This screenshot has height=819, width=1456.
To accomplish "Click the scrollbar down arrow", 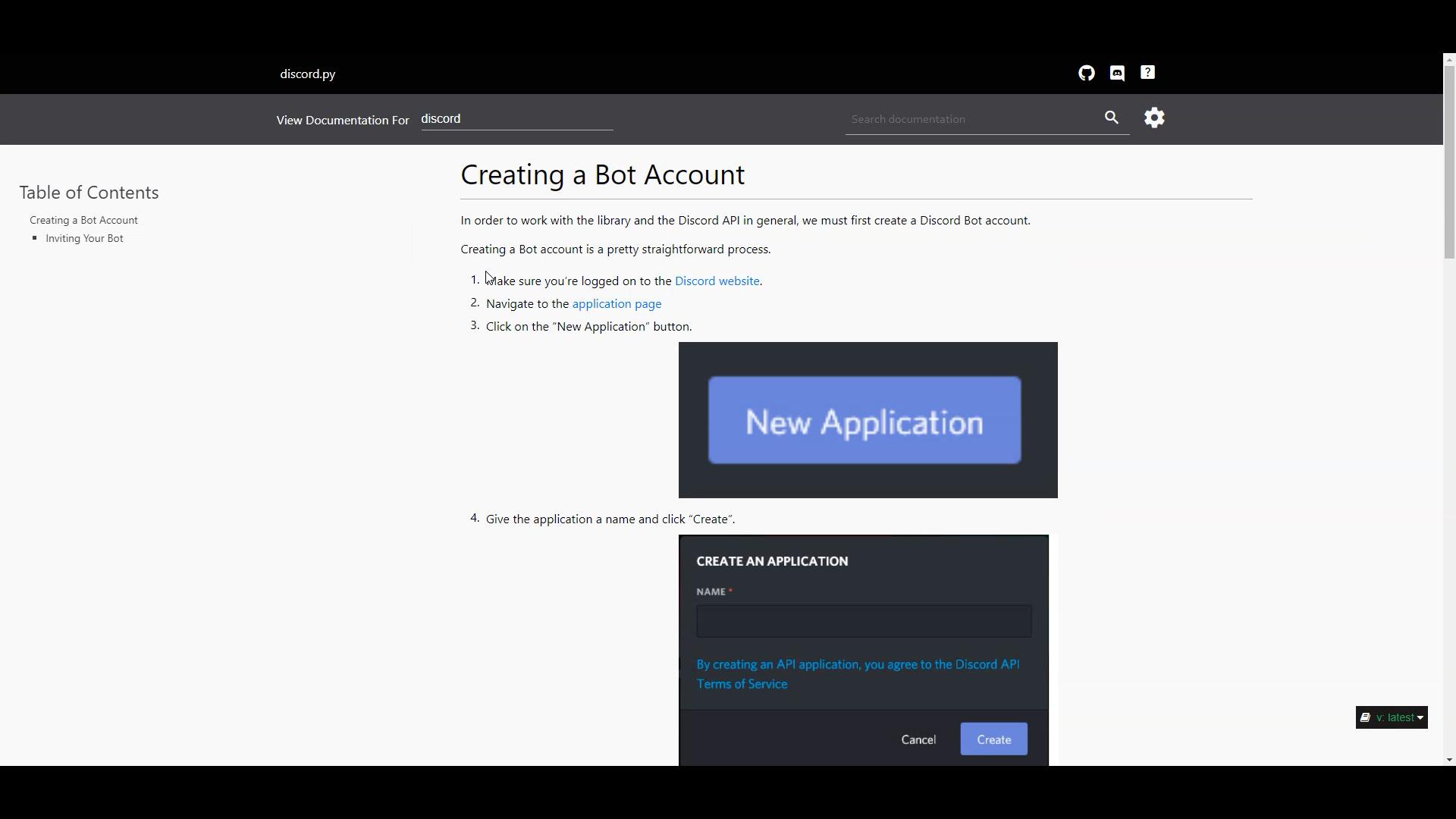I will 1449,760.
